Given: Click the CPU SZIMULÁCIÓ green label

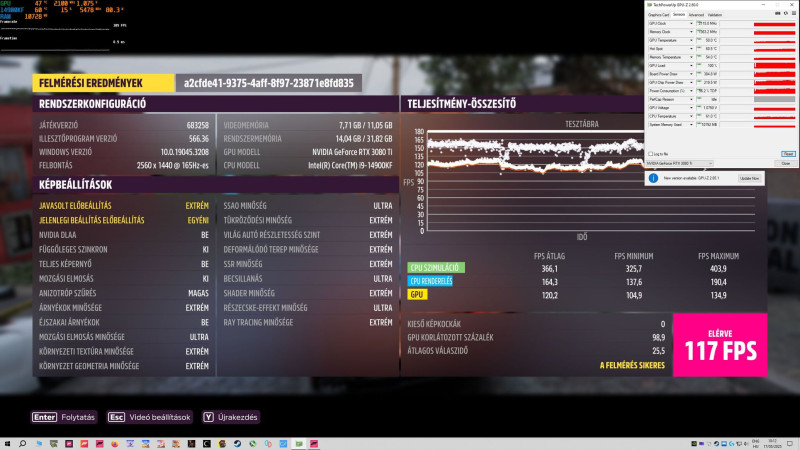Looking at the screenshot, I should [x=436, y=267].
